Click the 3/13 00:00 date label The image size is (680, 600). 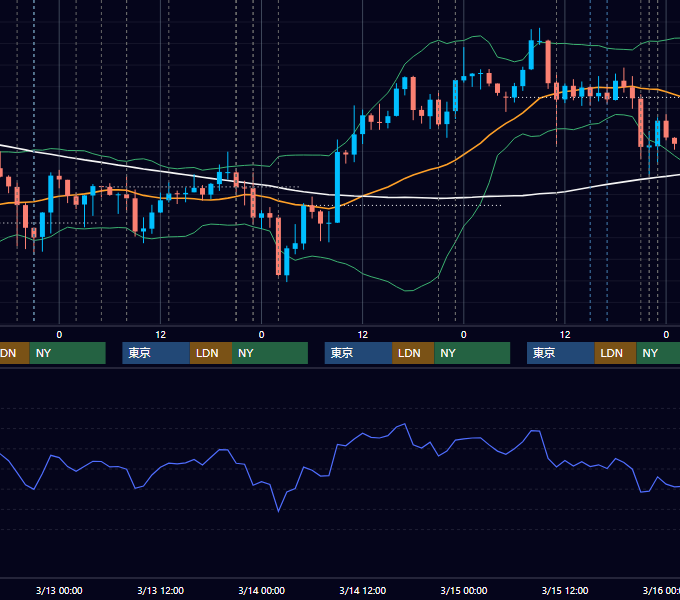pyautogui.click(x=59, y=590)
